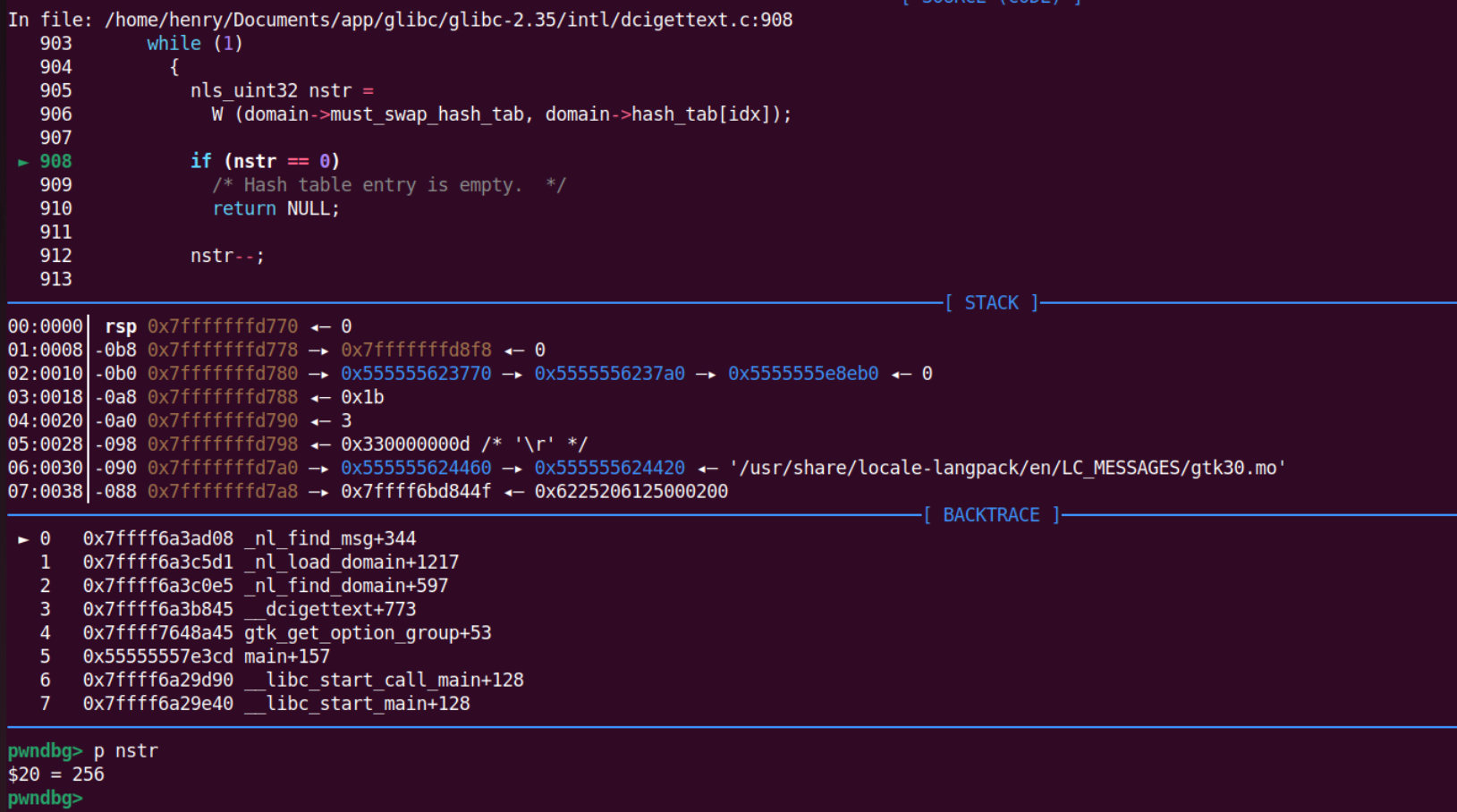This screenshot has width=1457, height=812.
Task: Click the arrow marker beside backtrace frame 0
Action: (23, 539)
